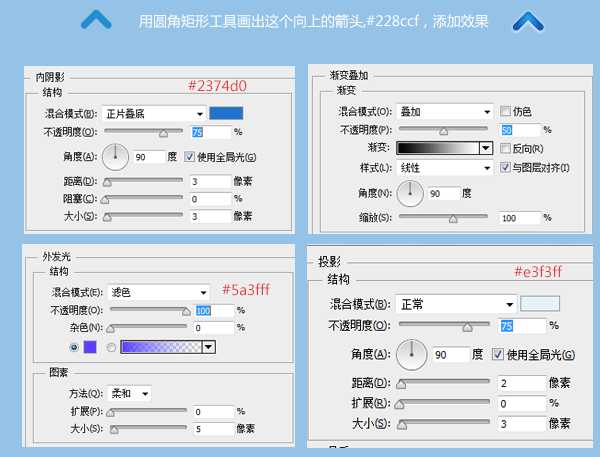600x457 pixels.
Task: Toggle the 与图层对齐 checkbox
Action: tap(505, 167)
